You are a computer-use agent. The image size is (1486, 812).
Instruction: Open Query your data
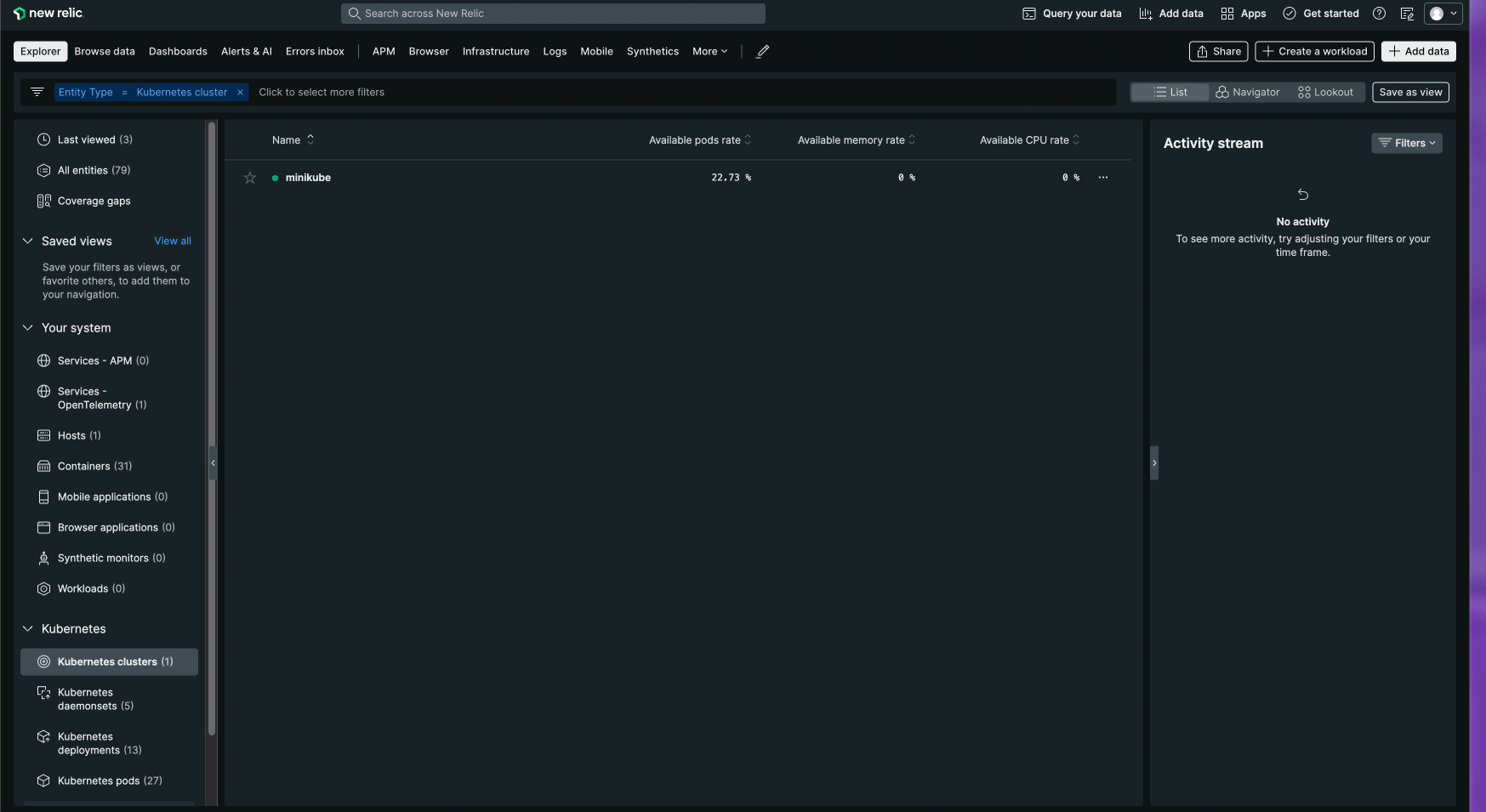click(x=1072, y=14)
